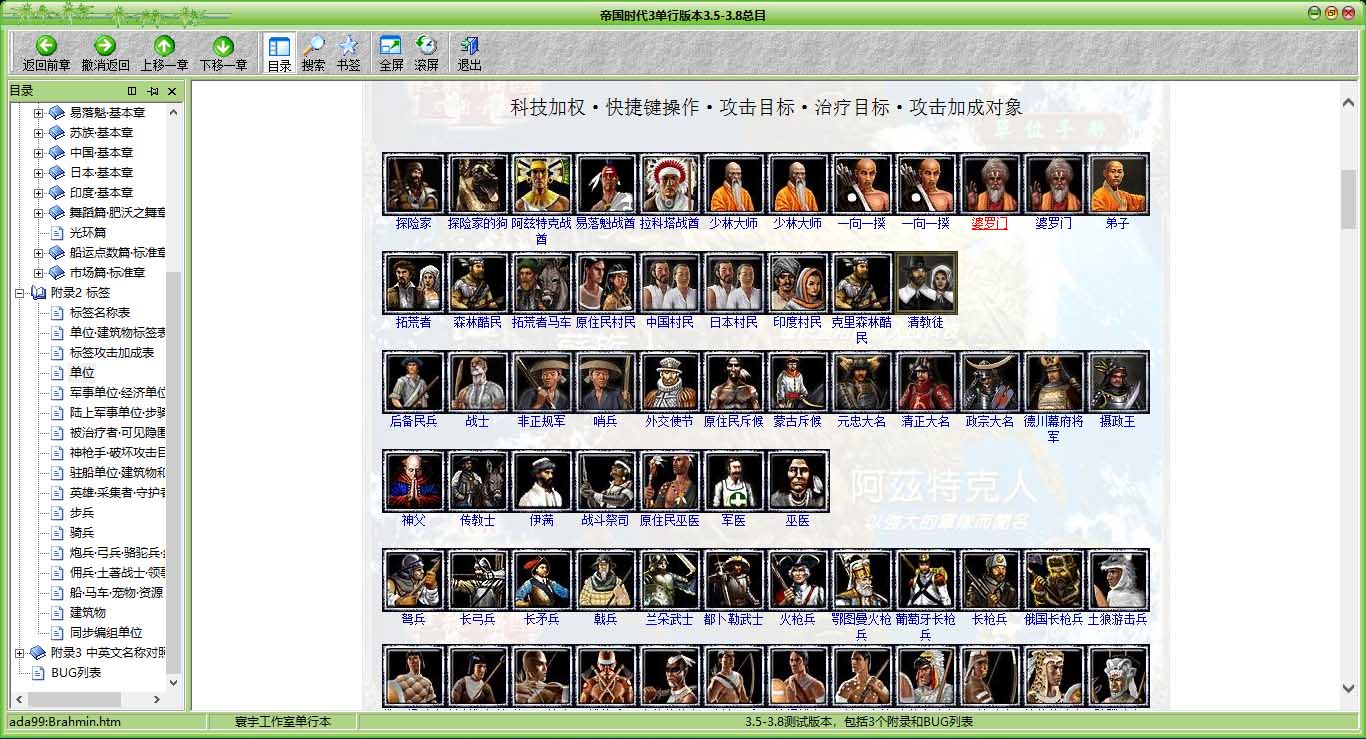
Task: Open the 土狼游击兵 text link
Action: click(1118, 619)
